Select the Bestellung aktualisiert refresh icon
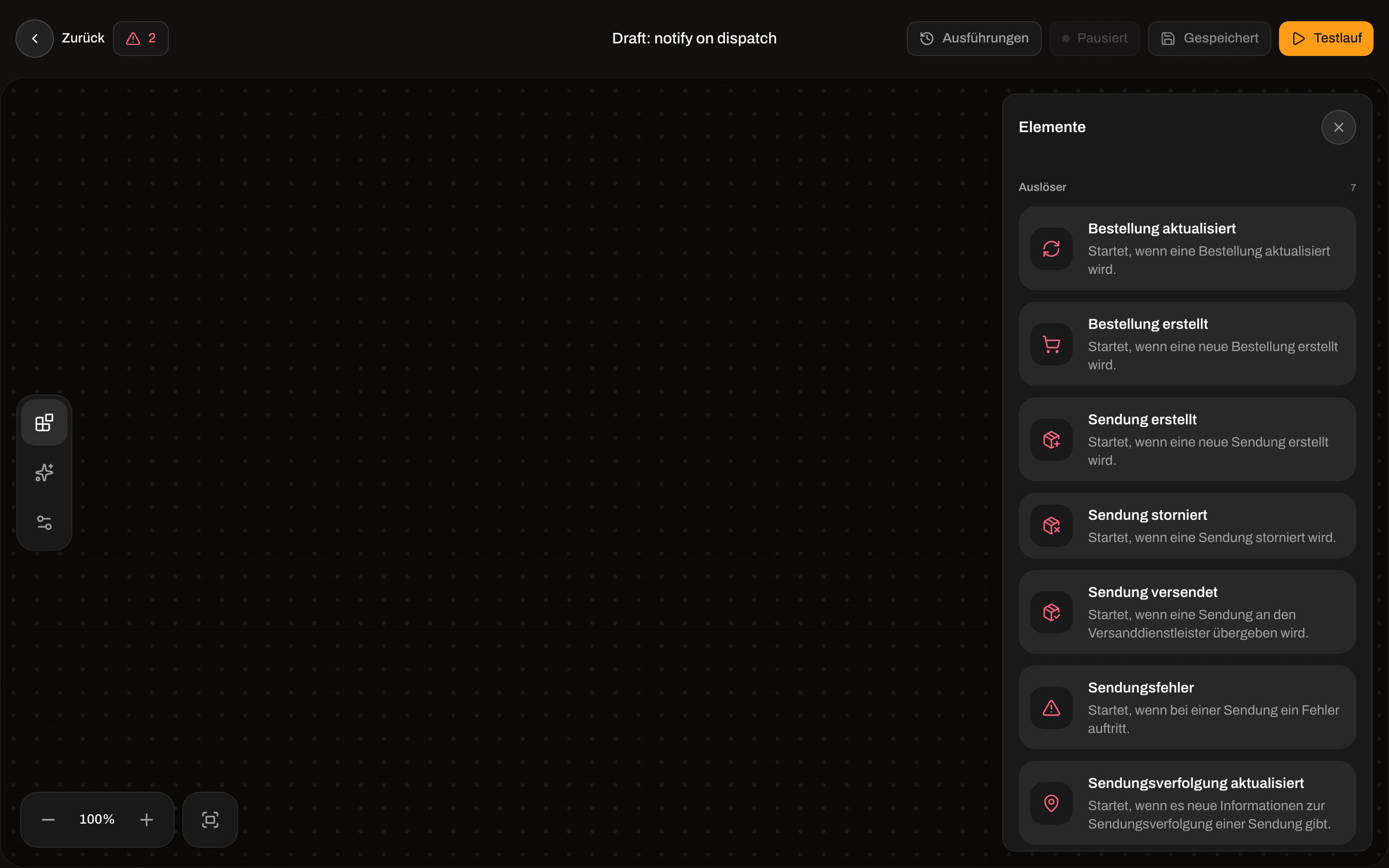The image size is (1389, 868). click(1051, 248)
